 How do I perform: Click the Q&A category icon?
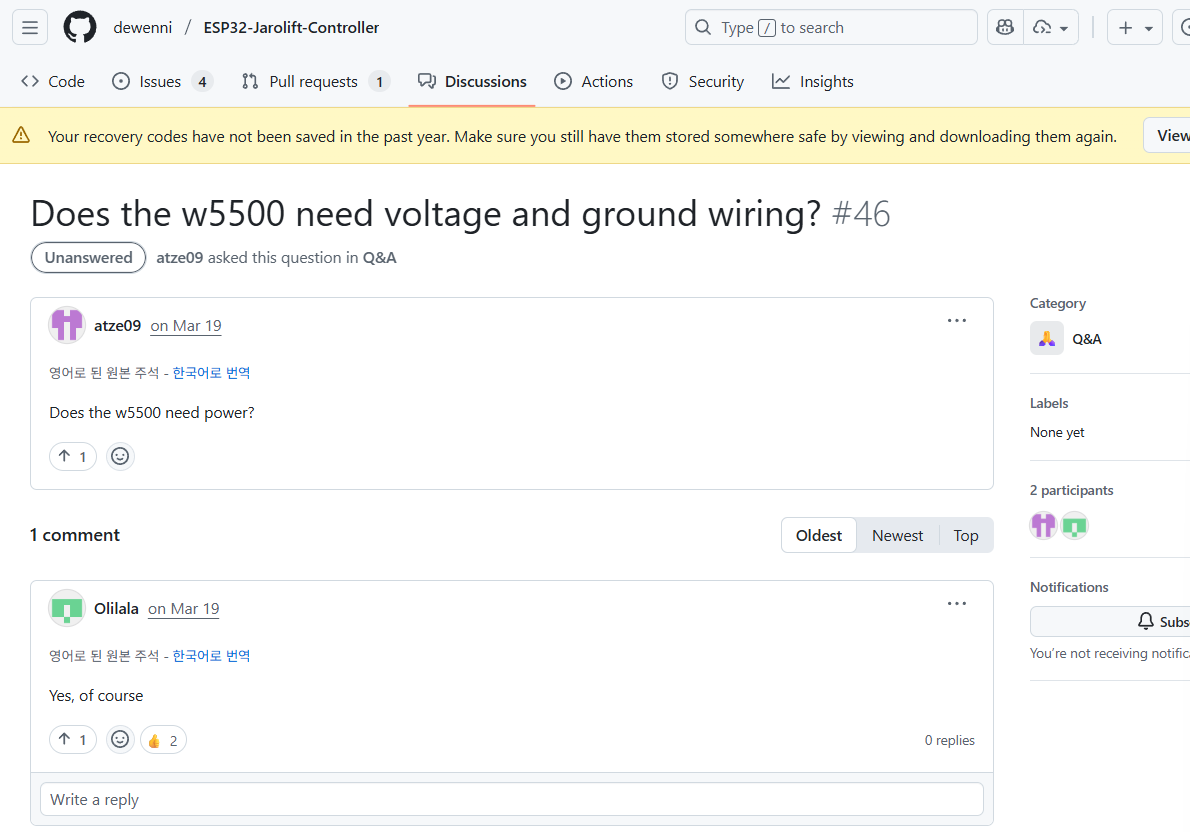(1047, 339)
